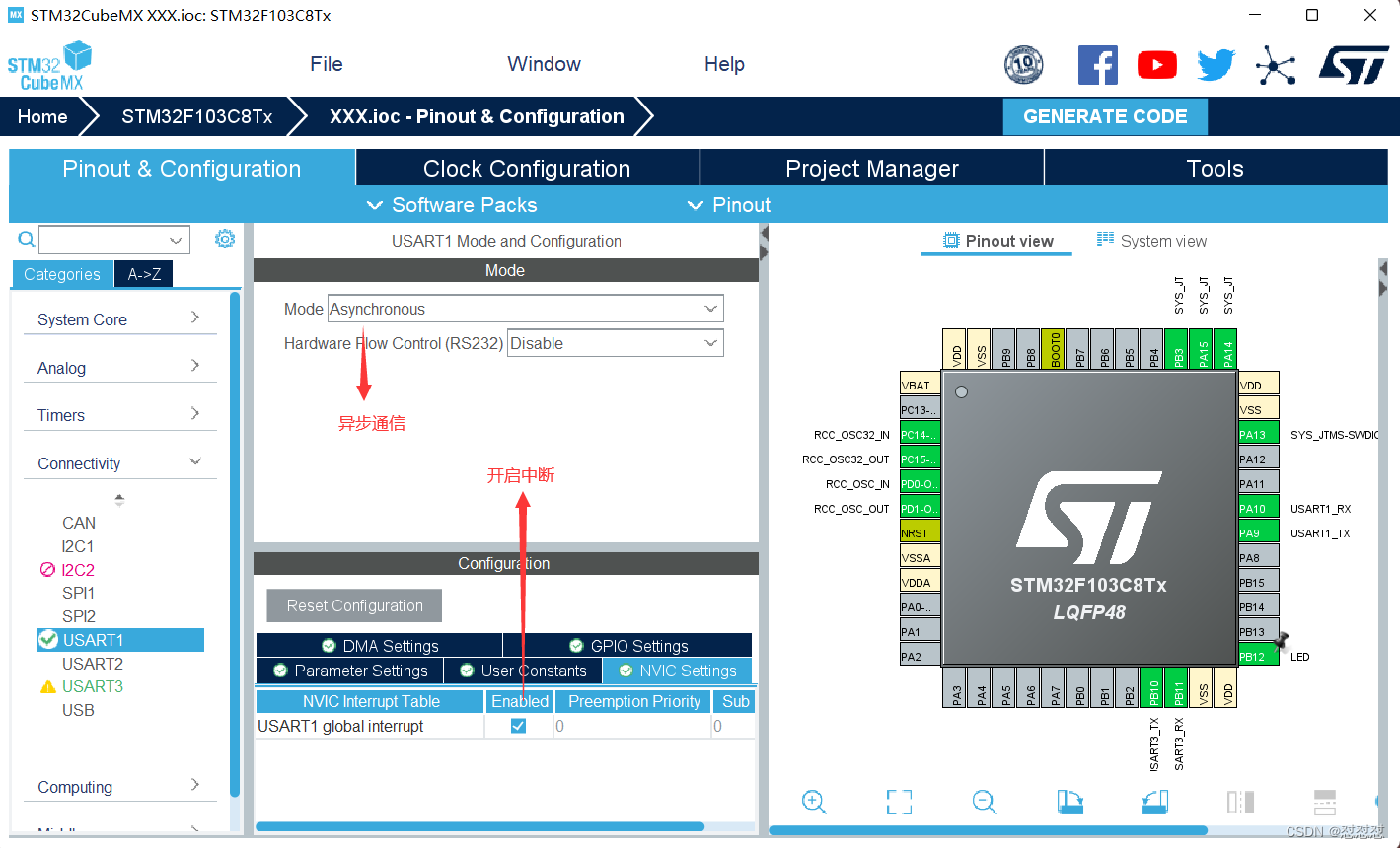
Task: Open the Window menu
Action: point(544,64)
